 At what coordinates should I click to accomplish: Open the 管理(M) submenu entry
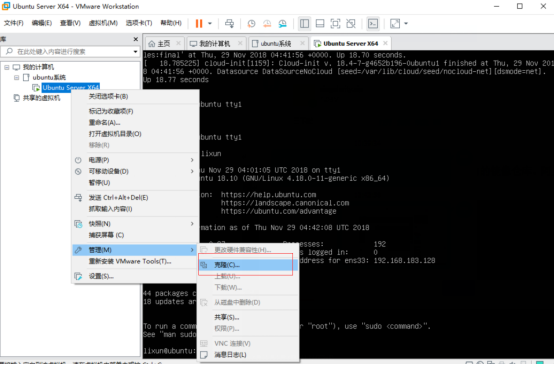pyautogui.click(x=135, y=250)
